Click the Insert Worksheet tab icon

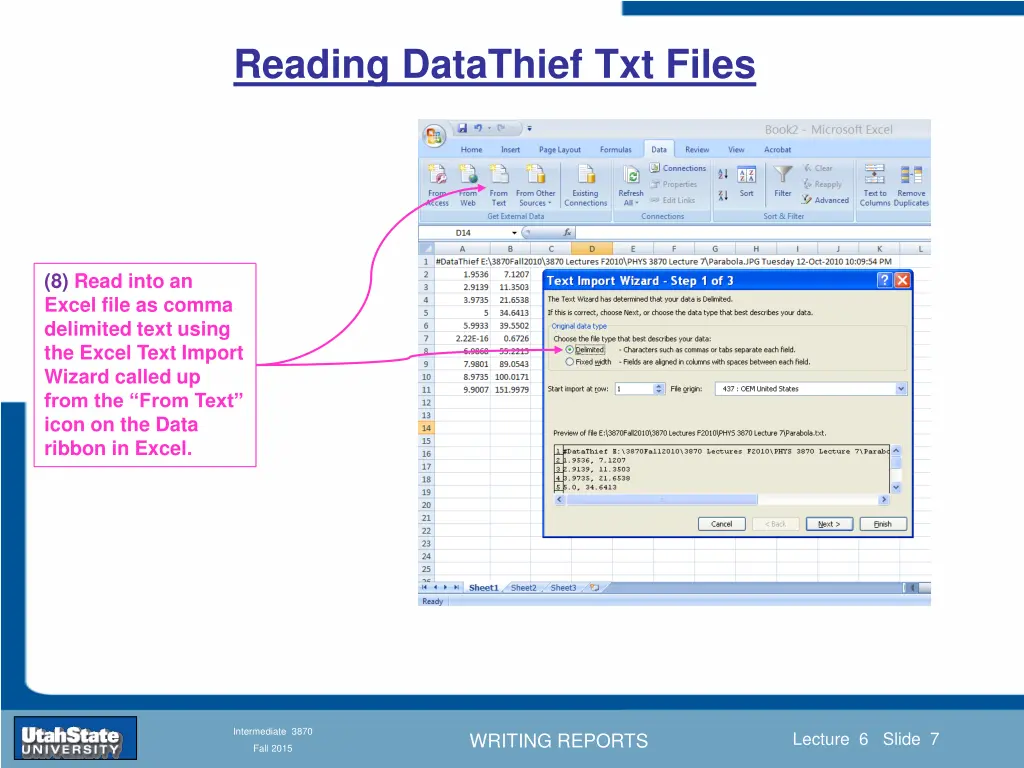(595, 588)
